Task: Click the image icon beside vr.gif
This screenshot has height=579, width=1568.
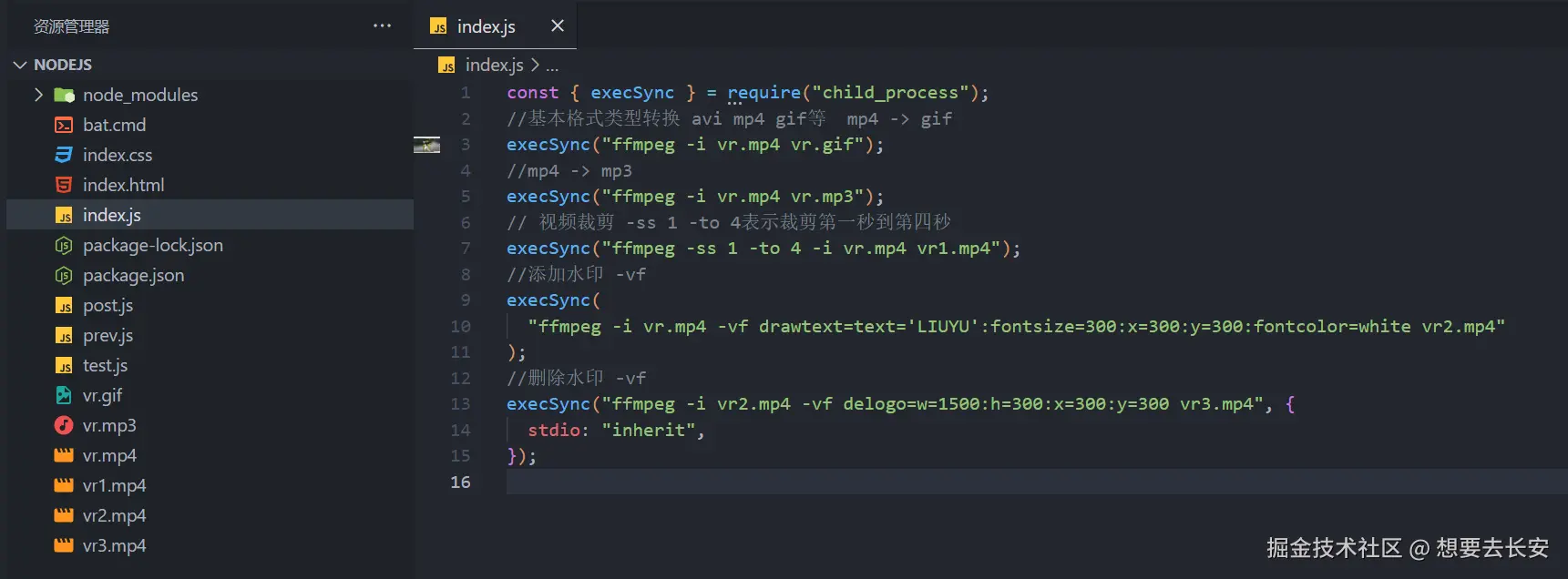Action: pyautogui.click(x=64, y=395)
